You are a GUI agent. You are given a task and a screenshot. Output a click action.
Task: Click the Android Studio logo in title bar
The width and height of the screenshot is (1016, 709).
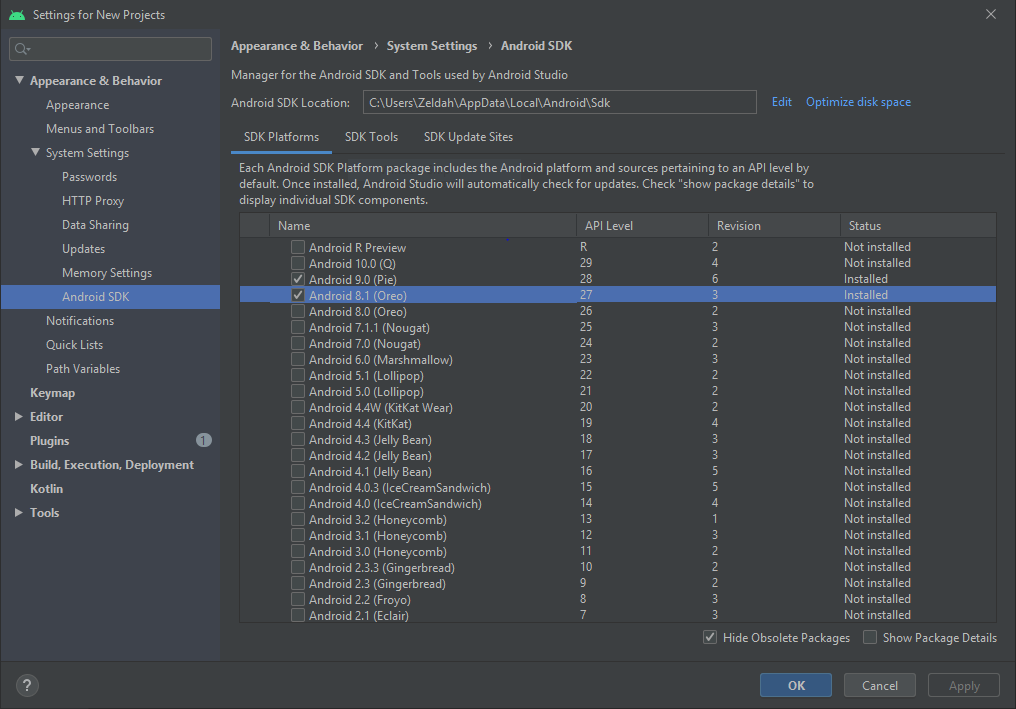click(x=17, y=14)
